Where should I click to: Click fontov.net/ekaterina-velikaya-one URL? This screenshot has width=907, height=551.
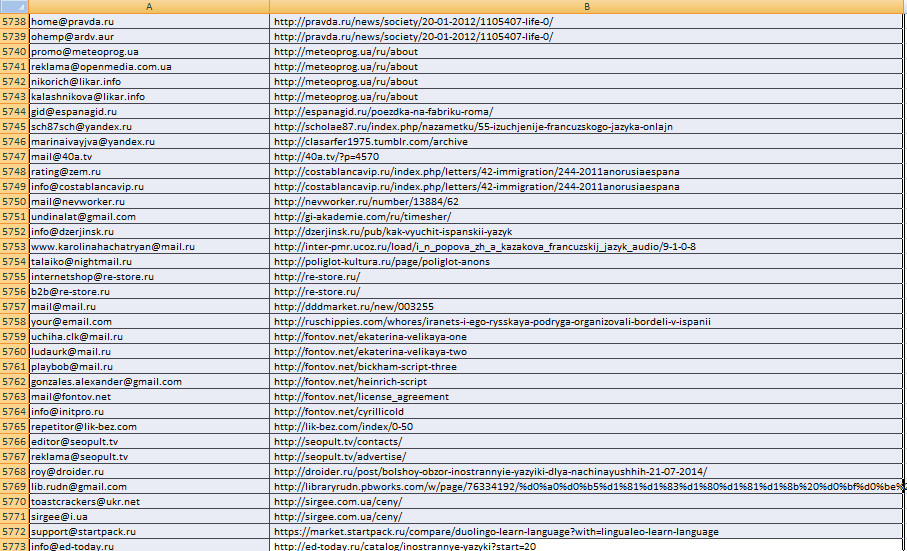click(587, 336)
